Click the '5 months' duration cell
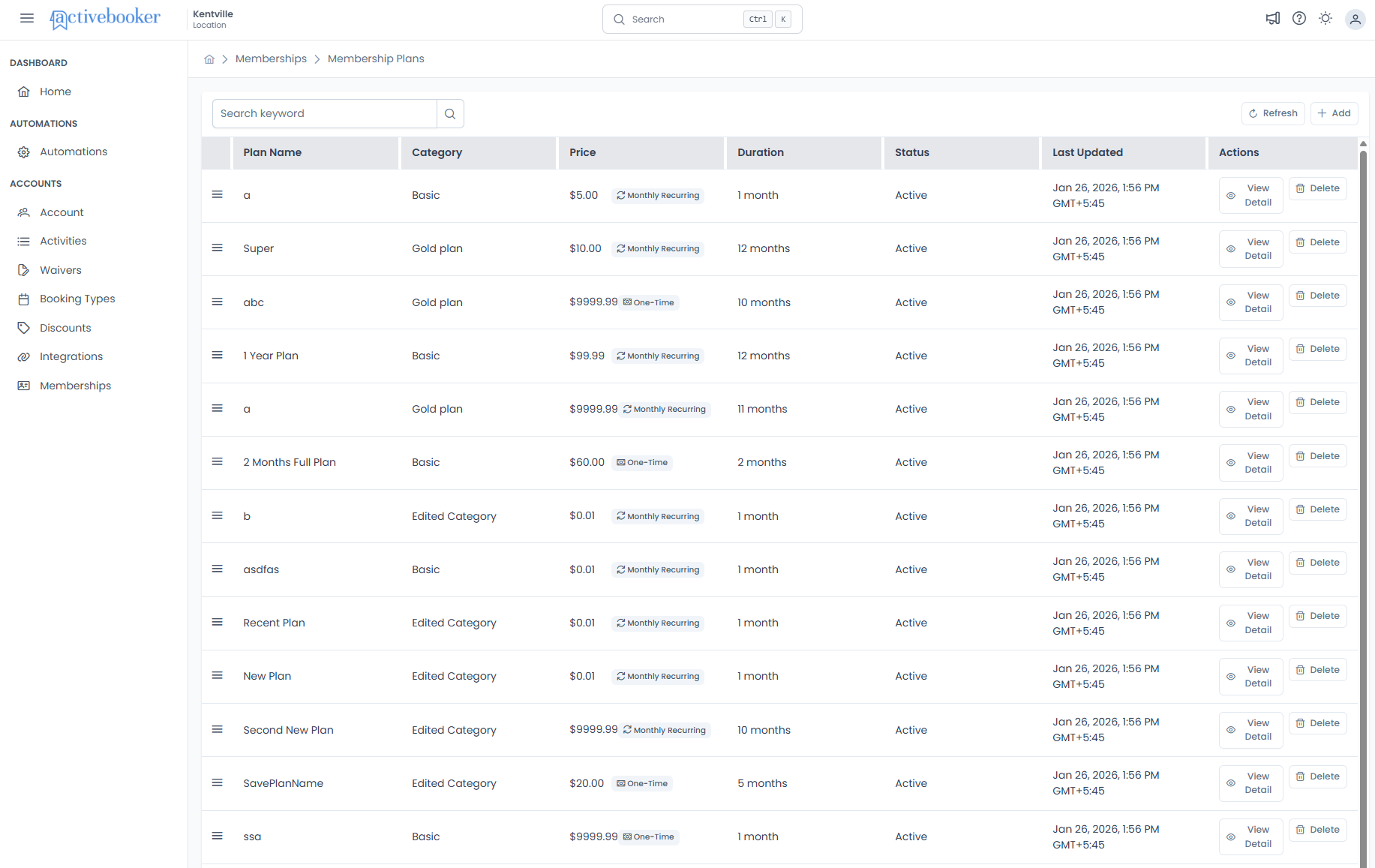 762,783
